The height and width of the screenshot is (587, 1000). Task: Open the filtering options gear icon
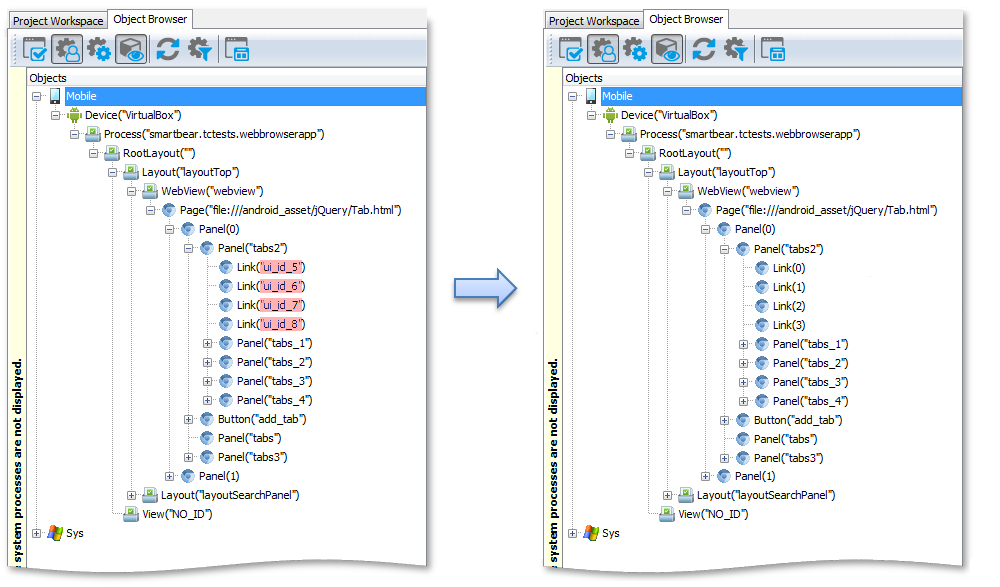[199, 48]
